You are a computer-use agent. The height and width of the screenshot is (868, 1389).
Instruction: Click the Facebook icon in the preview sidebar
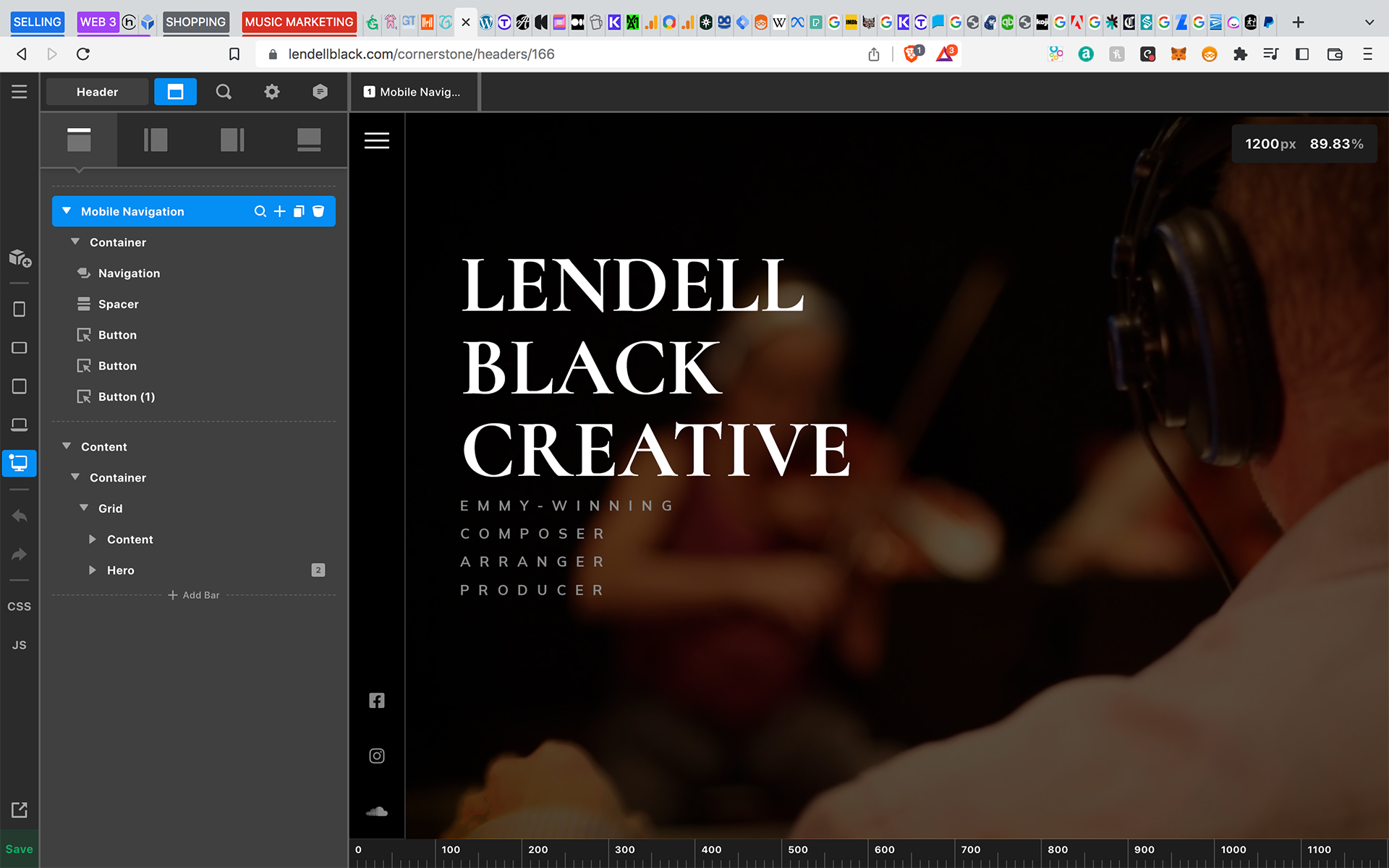pos(376,700)
